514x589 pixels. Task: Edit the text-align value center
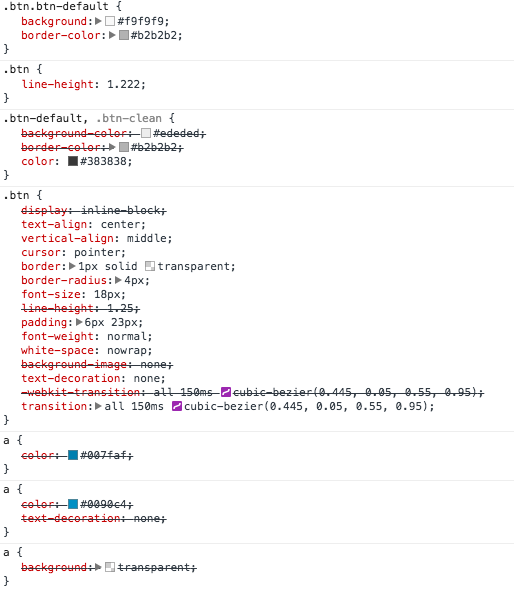coord(120,225)
